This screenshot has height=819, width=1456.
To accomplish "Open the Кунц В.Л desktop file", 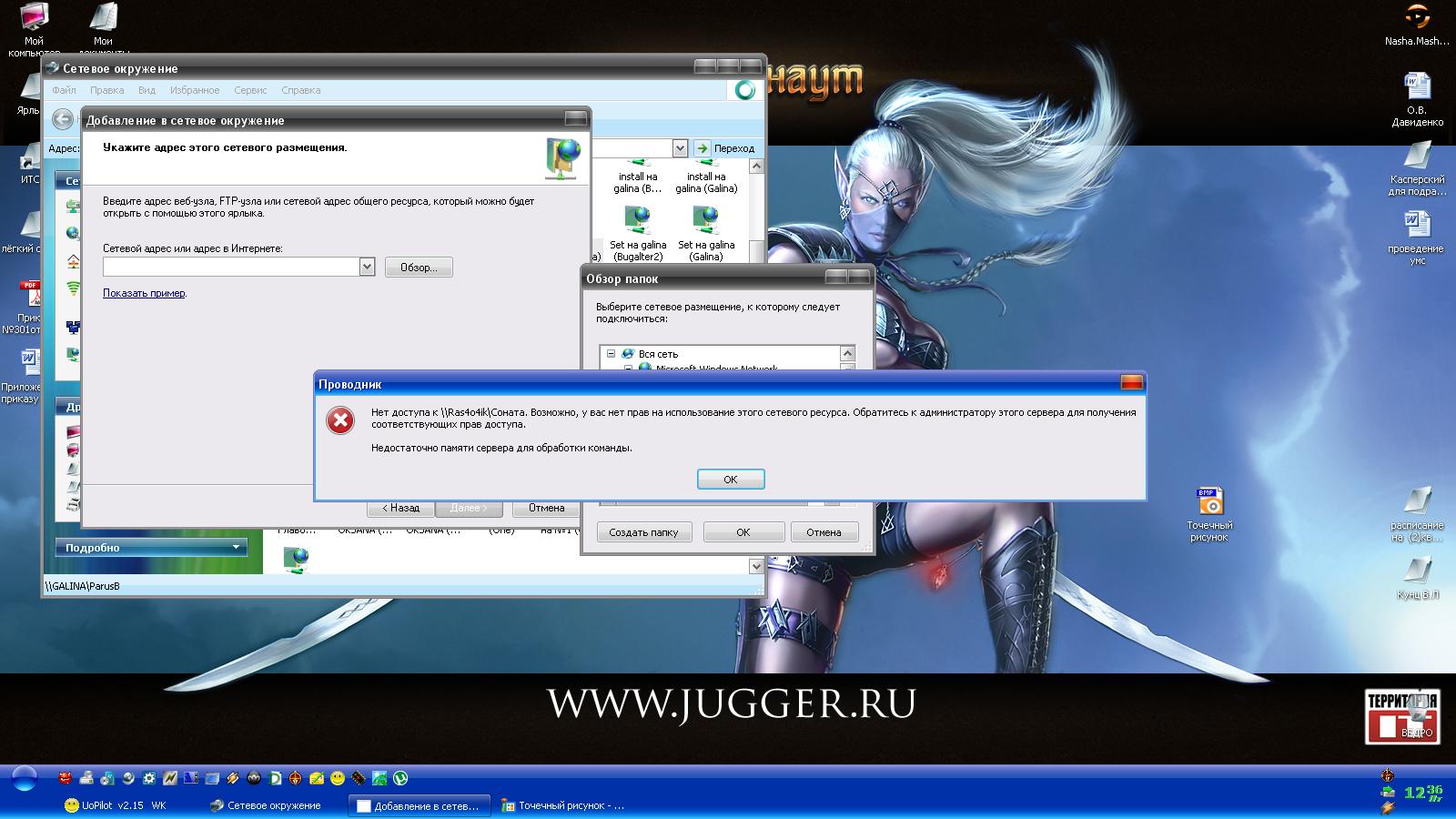I will point(1417,577).
